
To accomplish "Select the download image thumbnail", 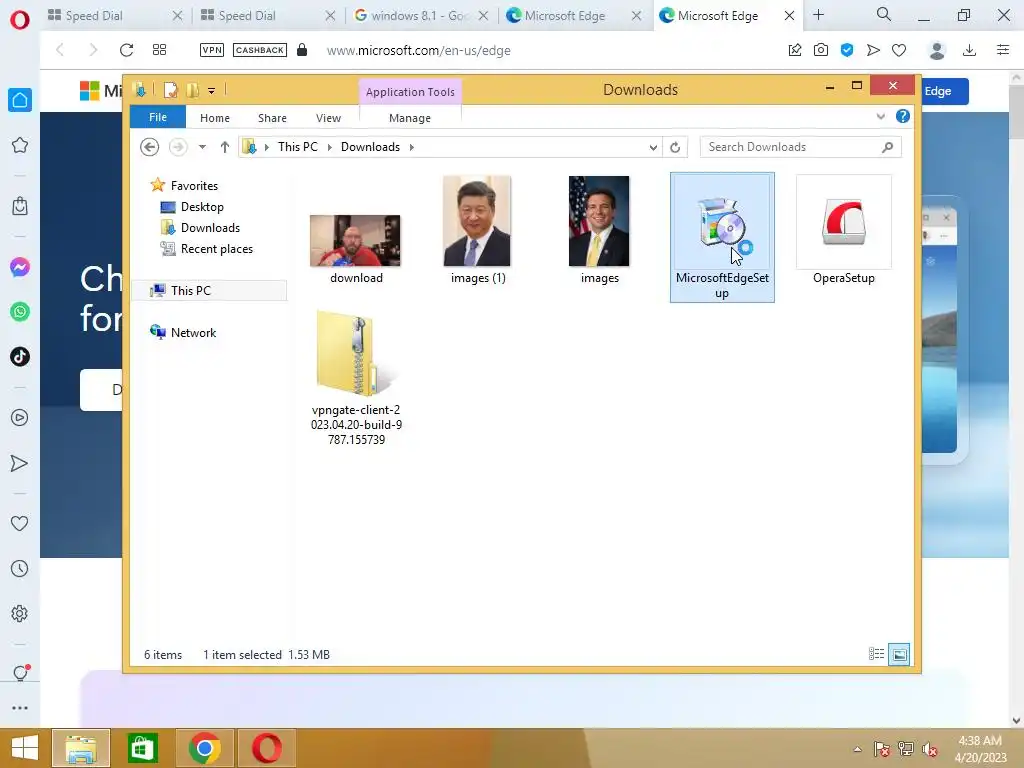I will [x=355, y=240].
